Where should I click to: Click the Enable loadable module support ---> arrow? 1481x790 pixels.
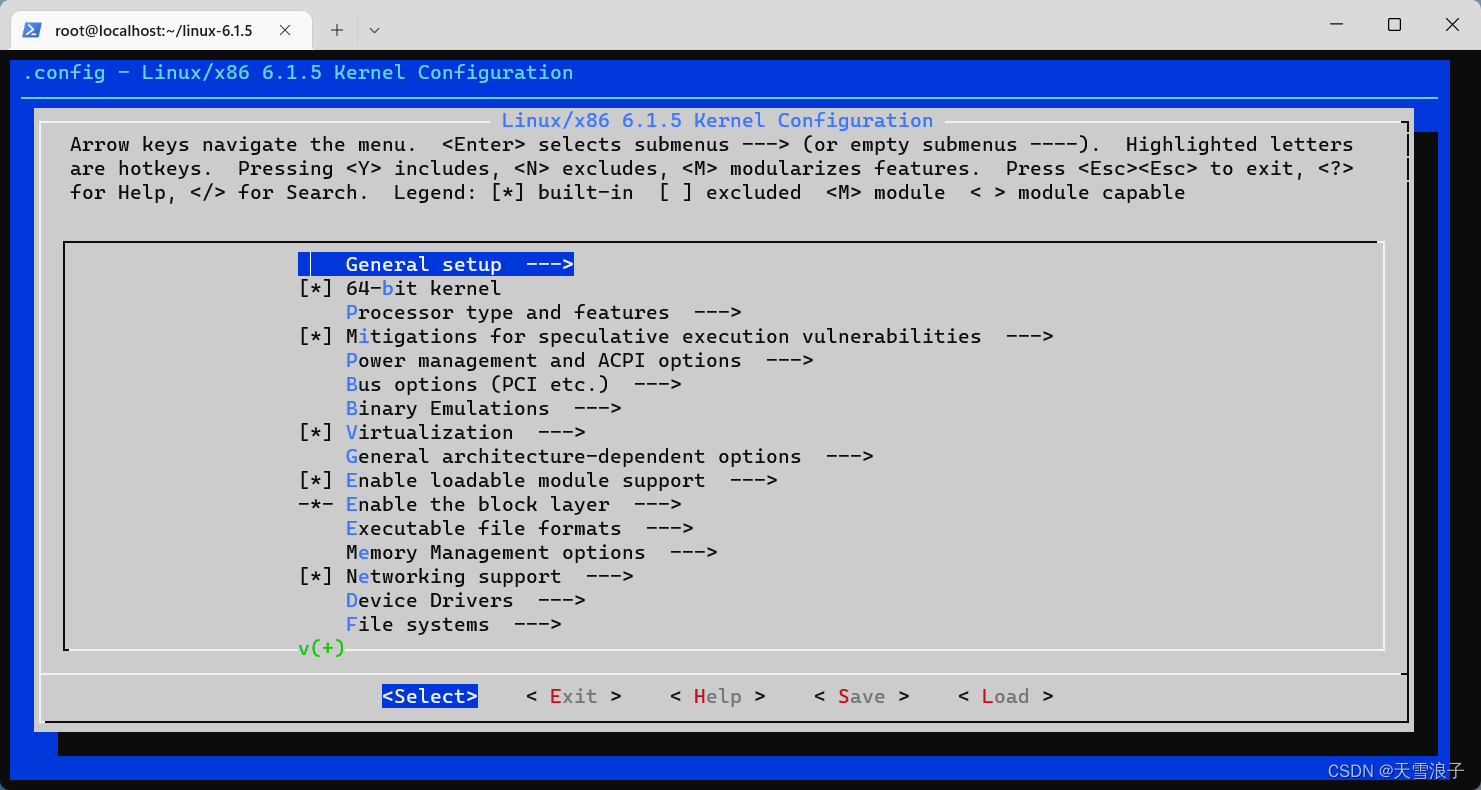pos(753,480)
